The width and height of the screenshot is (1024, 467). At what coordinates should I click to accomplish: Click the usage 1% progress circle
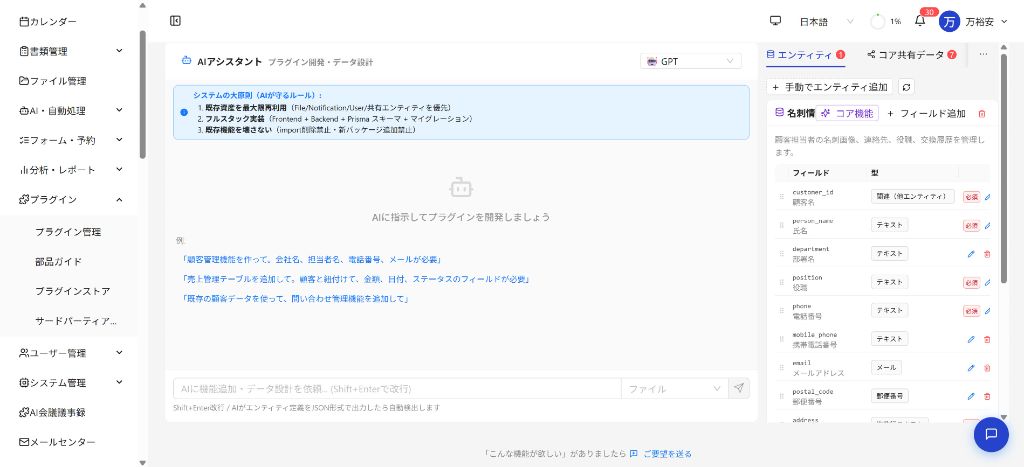point(878,22)
